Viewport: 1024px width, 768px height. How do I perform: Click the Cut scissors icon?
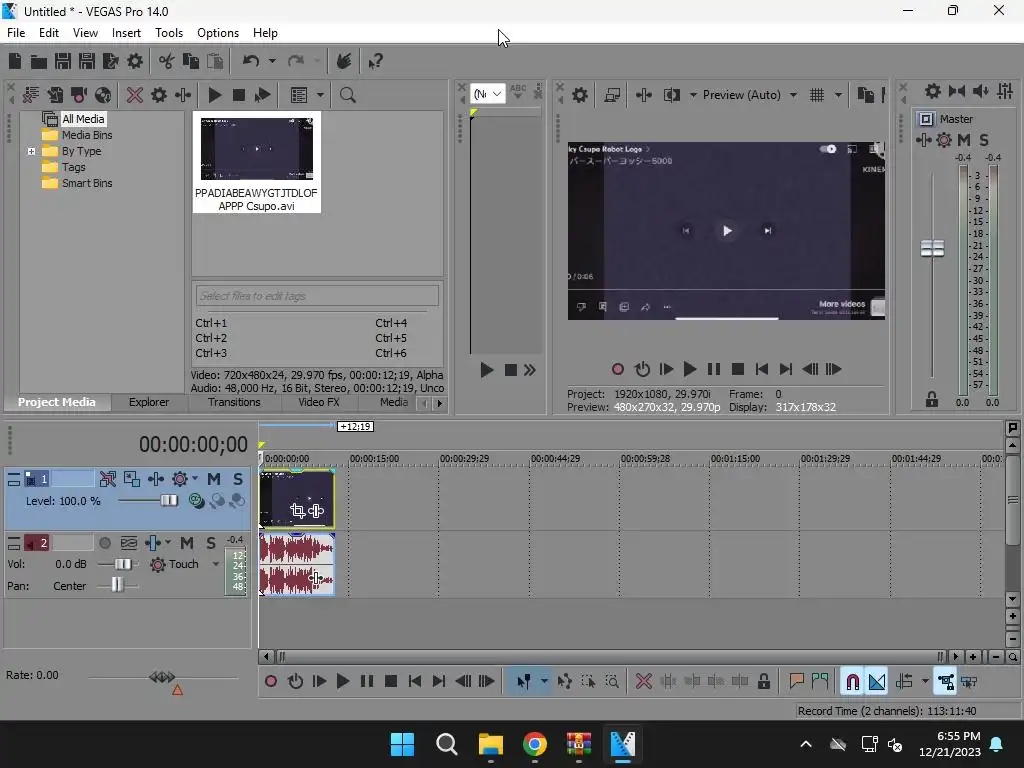pos(167,61)
